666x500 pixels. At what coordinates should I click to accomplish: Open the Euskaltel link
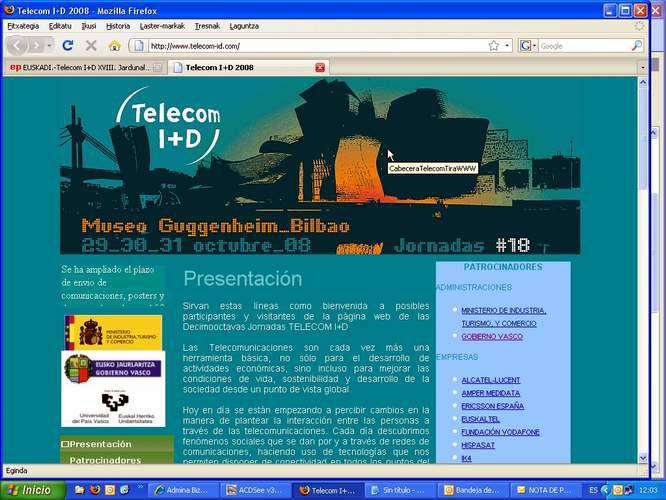[480, 419]
